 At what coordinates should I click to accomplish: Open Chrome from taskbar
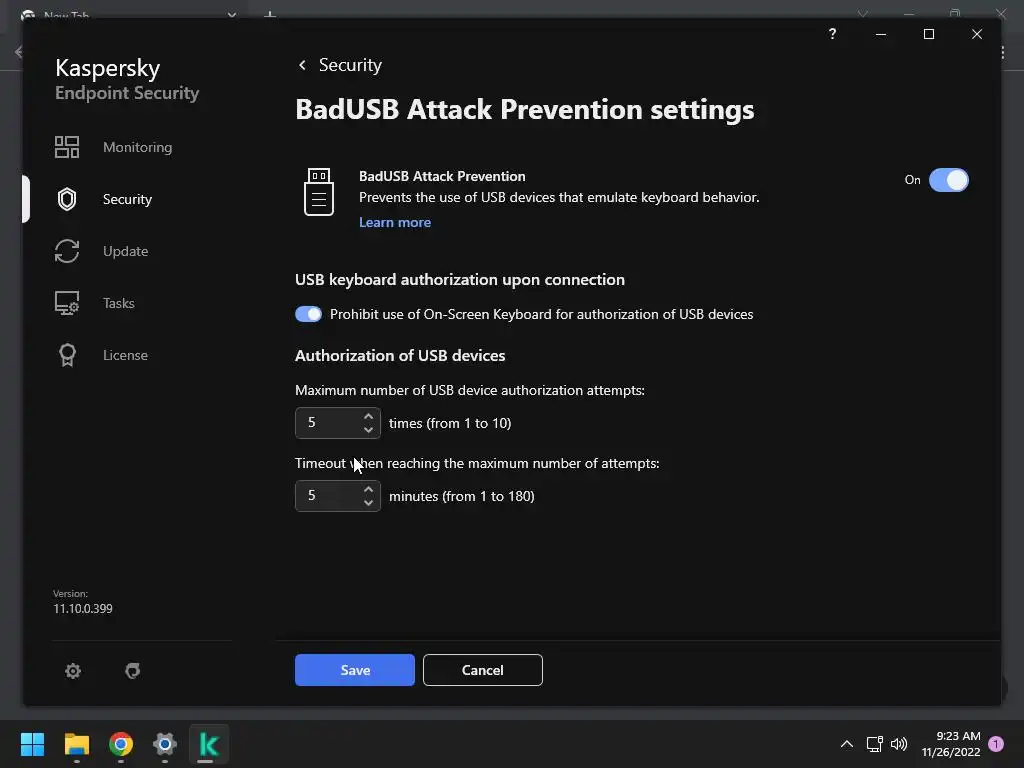point(121,744)
